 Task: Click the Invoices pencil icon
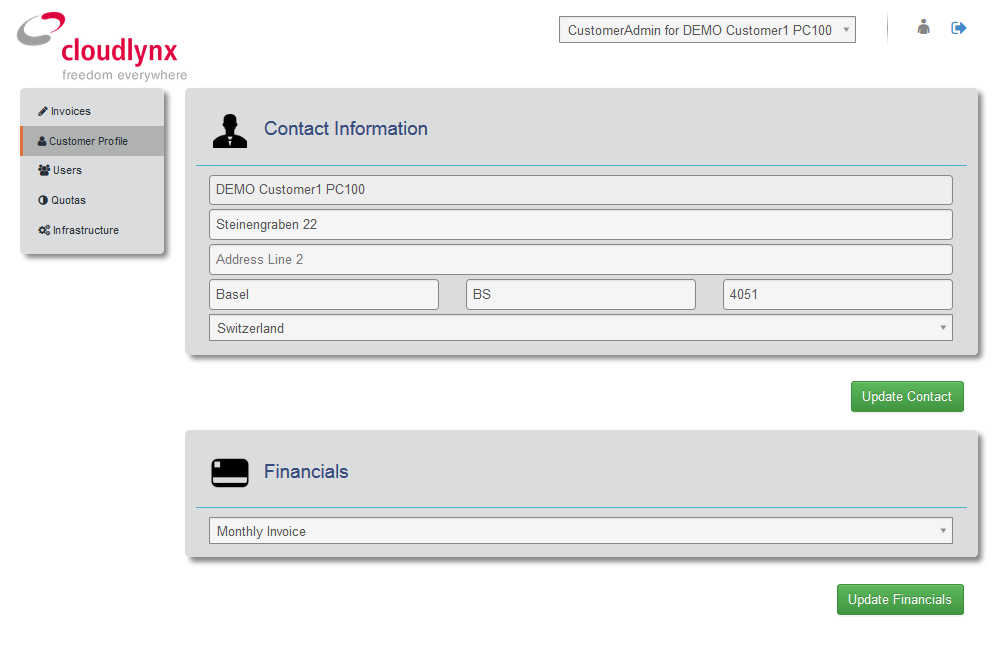[43, 111]
